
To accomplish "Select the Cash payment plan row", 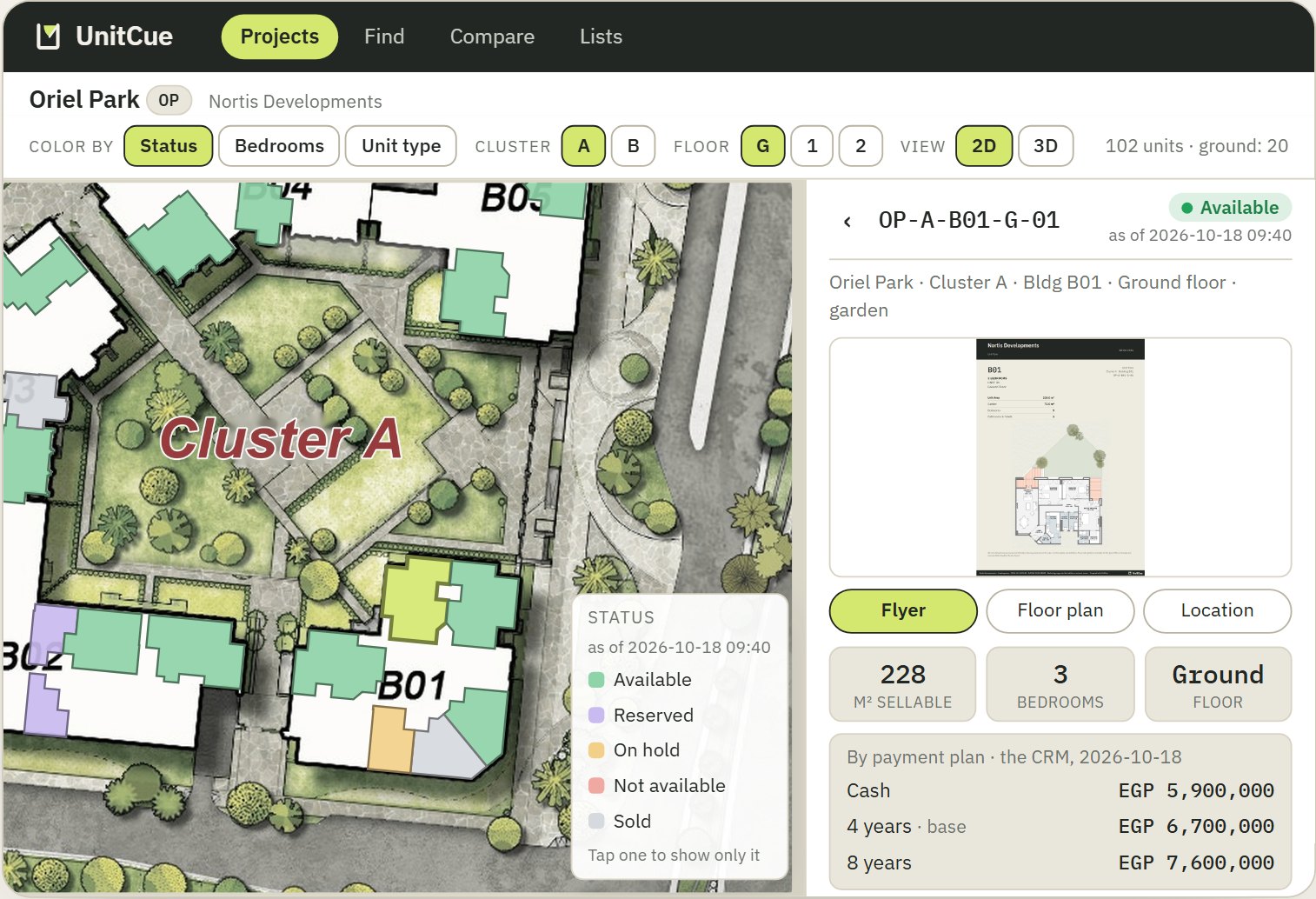I will coord(1060,790).
